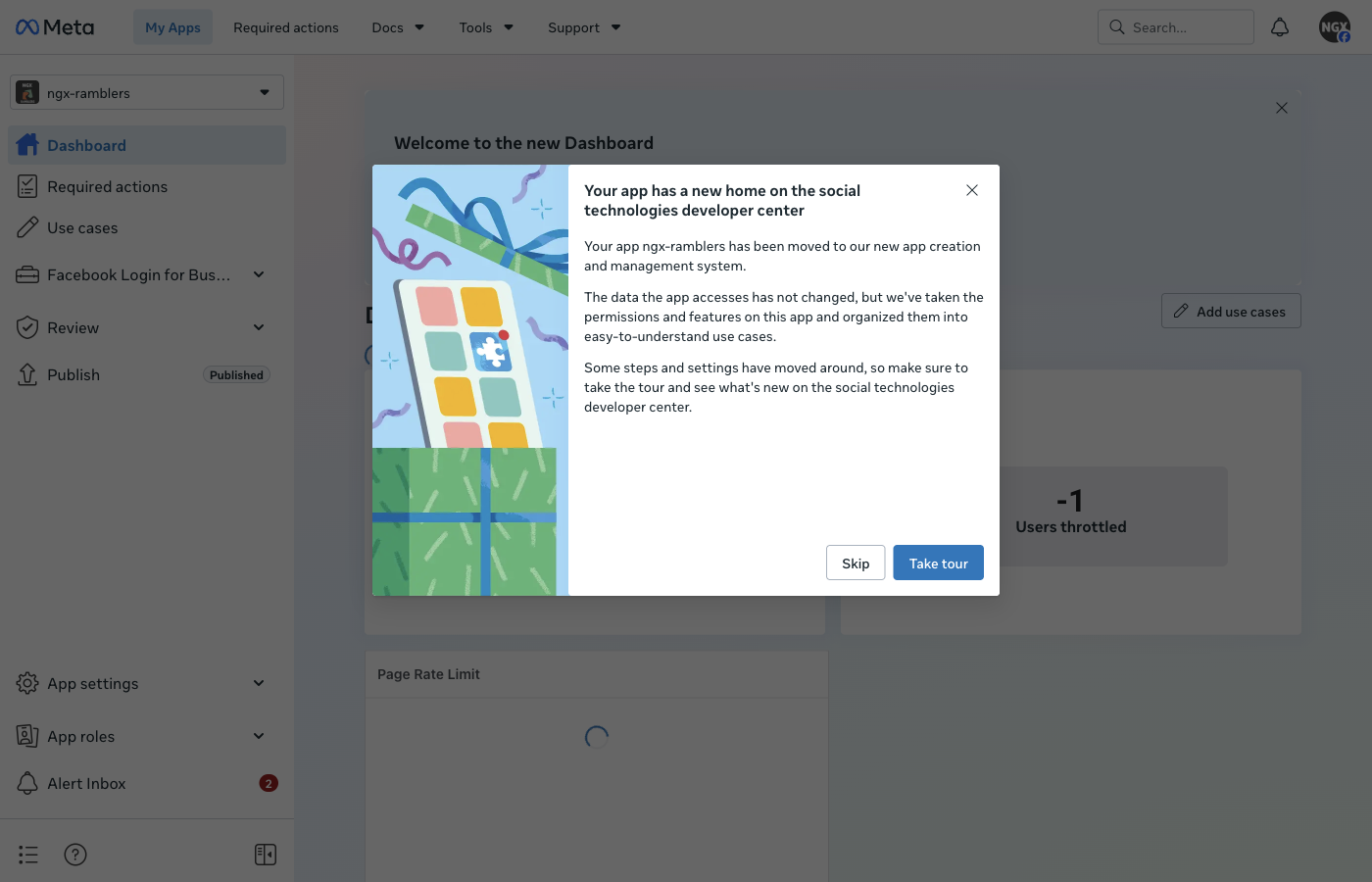This screenshot has width=1372, height=882.
Task: Click the Required actions checklist icon
Action: point(27,186)
